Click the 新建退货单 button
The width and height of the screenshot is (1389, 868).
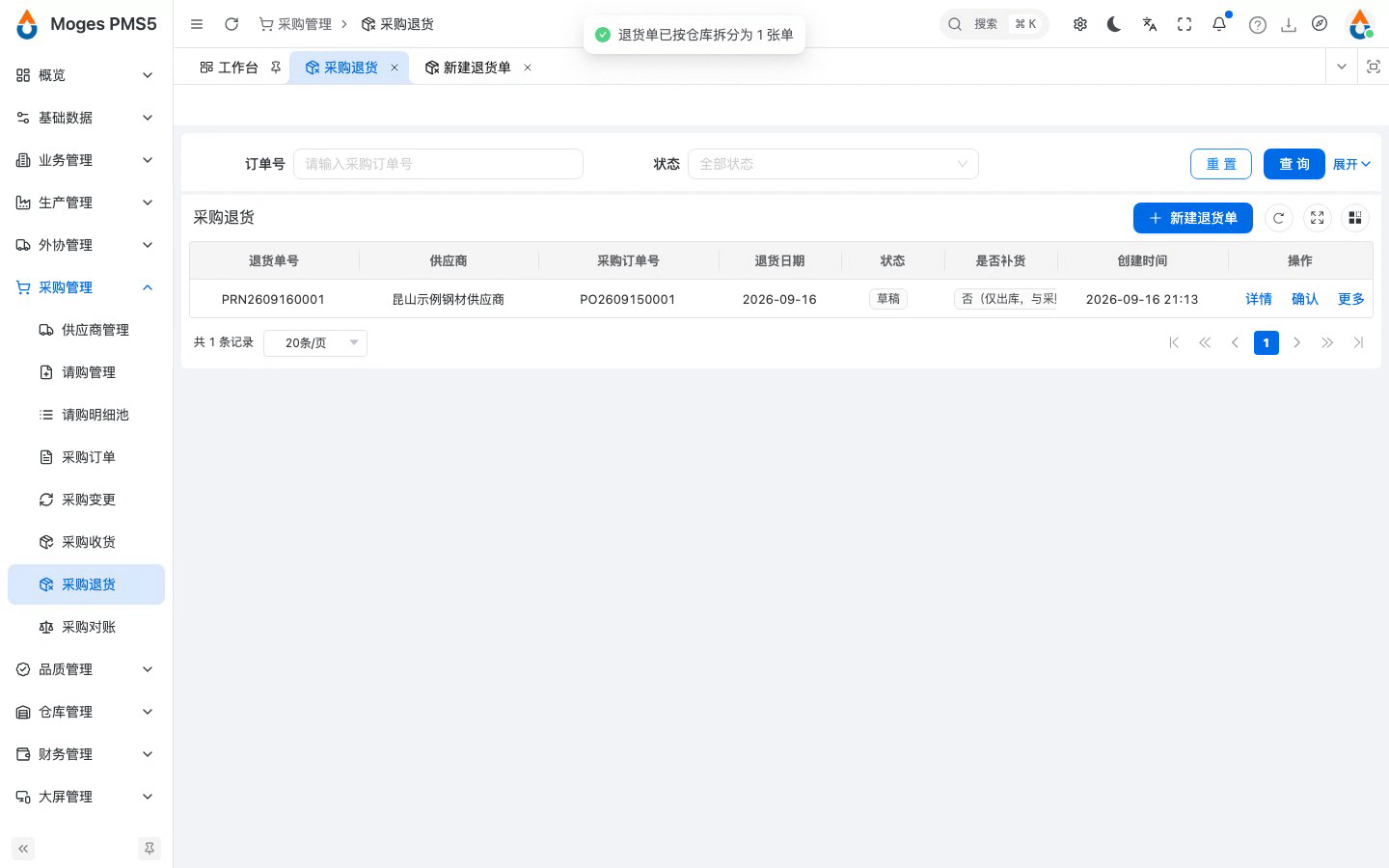pyautogui.click(x=1193, y=218)
